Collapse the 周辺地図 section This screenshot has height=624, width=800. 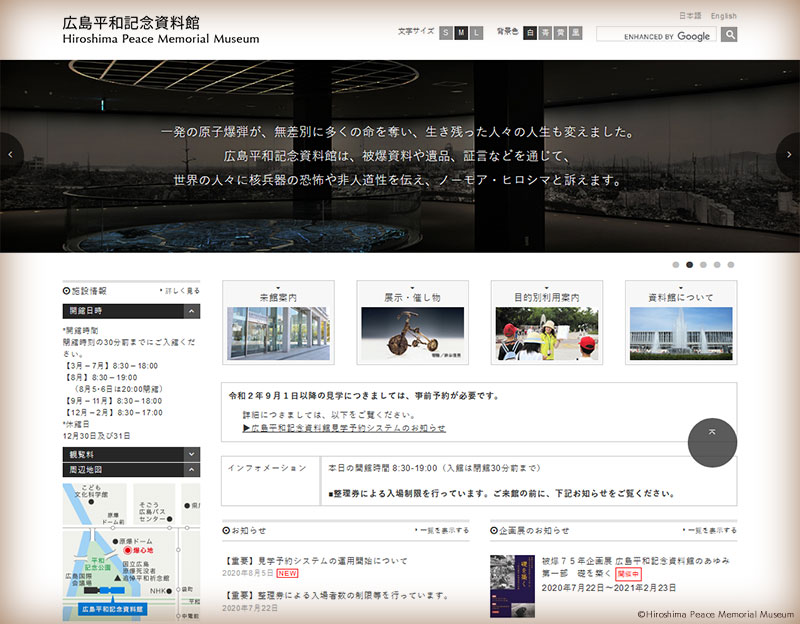131,469
